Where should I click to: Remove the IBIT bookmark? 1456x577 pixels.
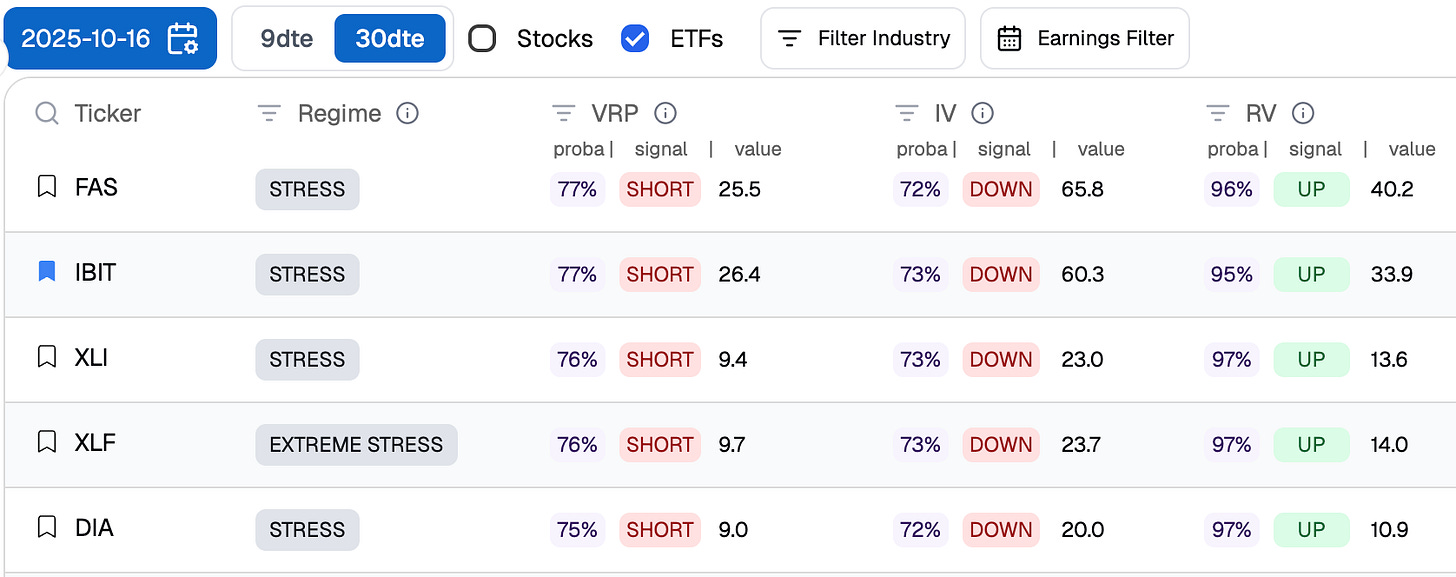click(x=46, y=272)
